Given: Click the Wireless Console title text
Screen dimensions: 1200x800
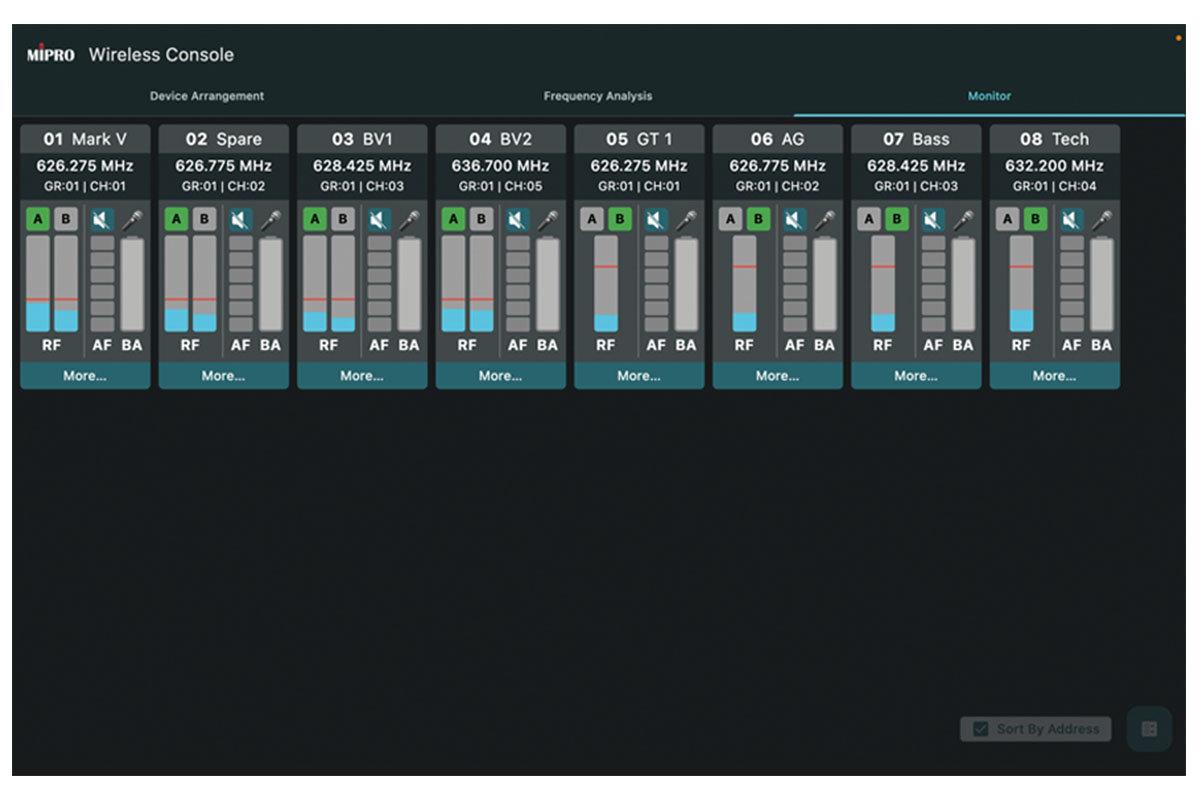Looking at the screenshot, I should tap(161, 55).
